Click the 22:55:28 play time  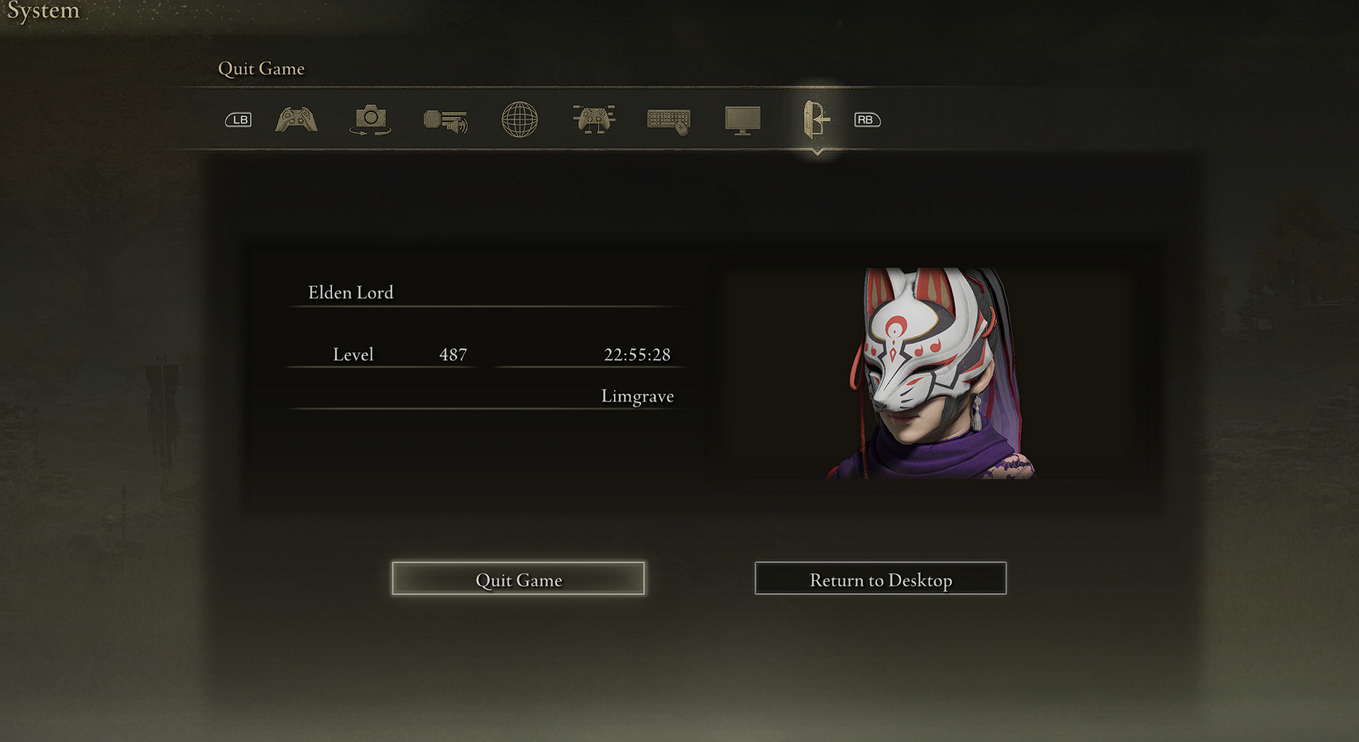(637, 355)
